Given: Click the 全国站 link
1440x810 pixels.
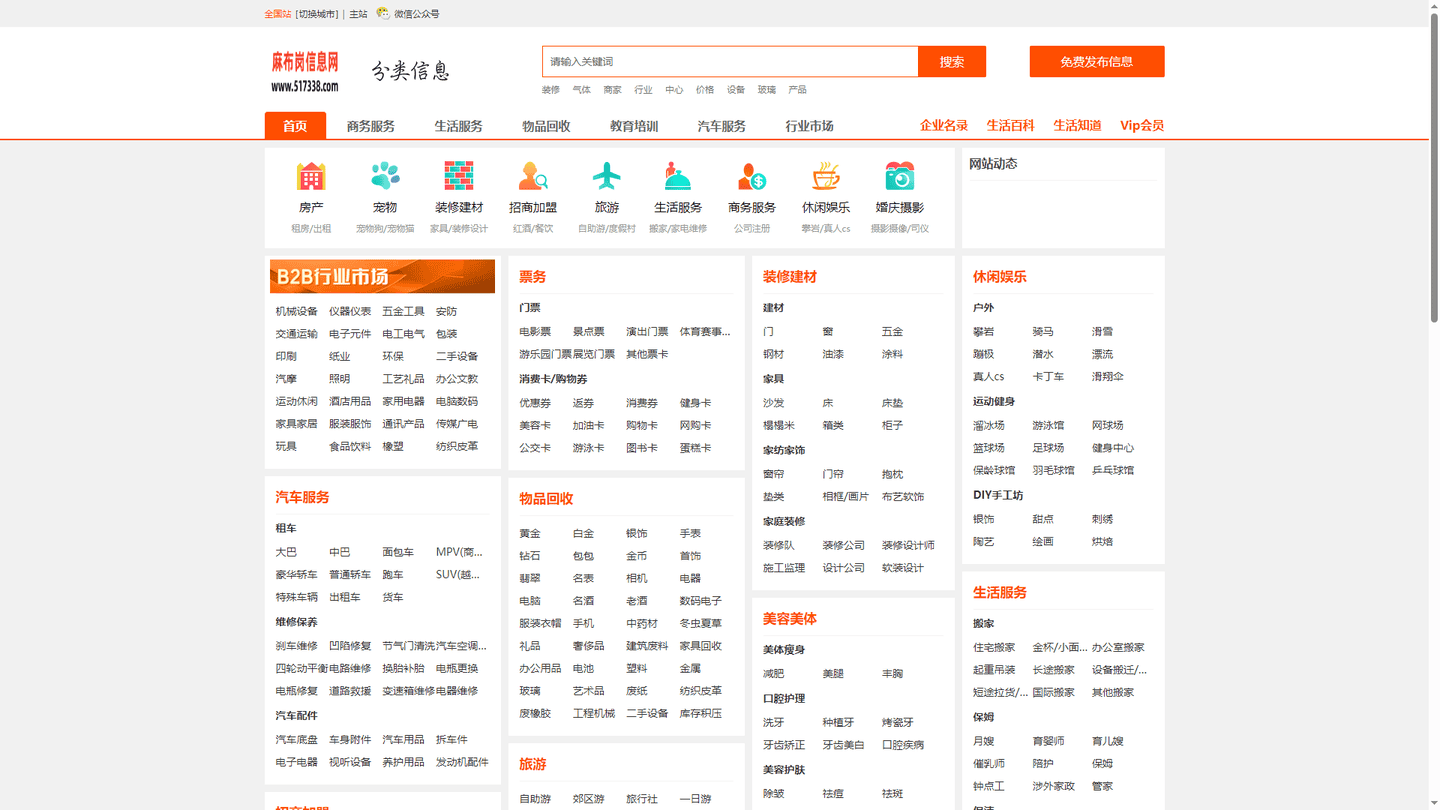Looking at the screenshot, I should tap(278, 14).
